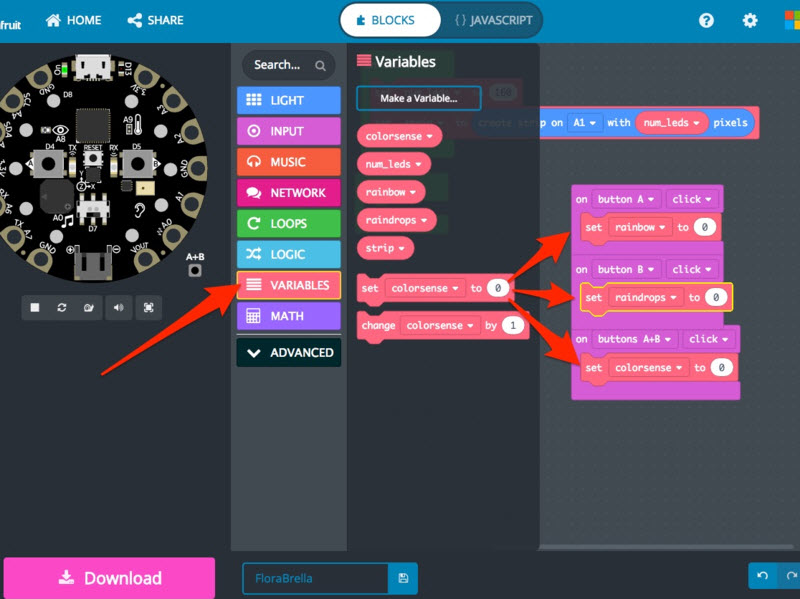Open the Help question mark icon

click(x=706, y=20)
